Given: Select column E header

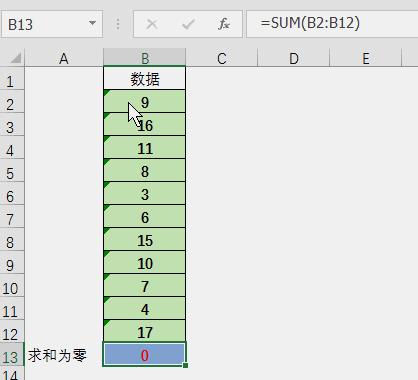Looking at the screenshot, I should (x=366, y=58).
